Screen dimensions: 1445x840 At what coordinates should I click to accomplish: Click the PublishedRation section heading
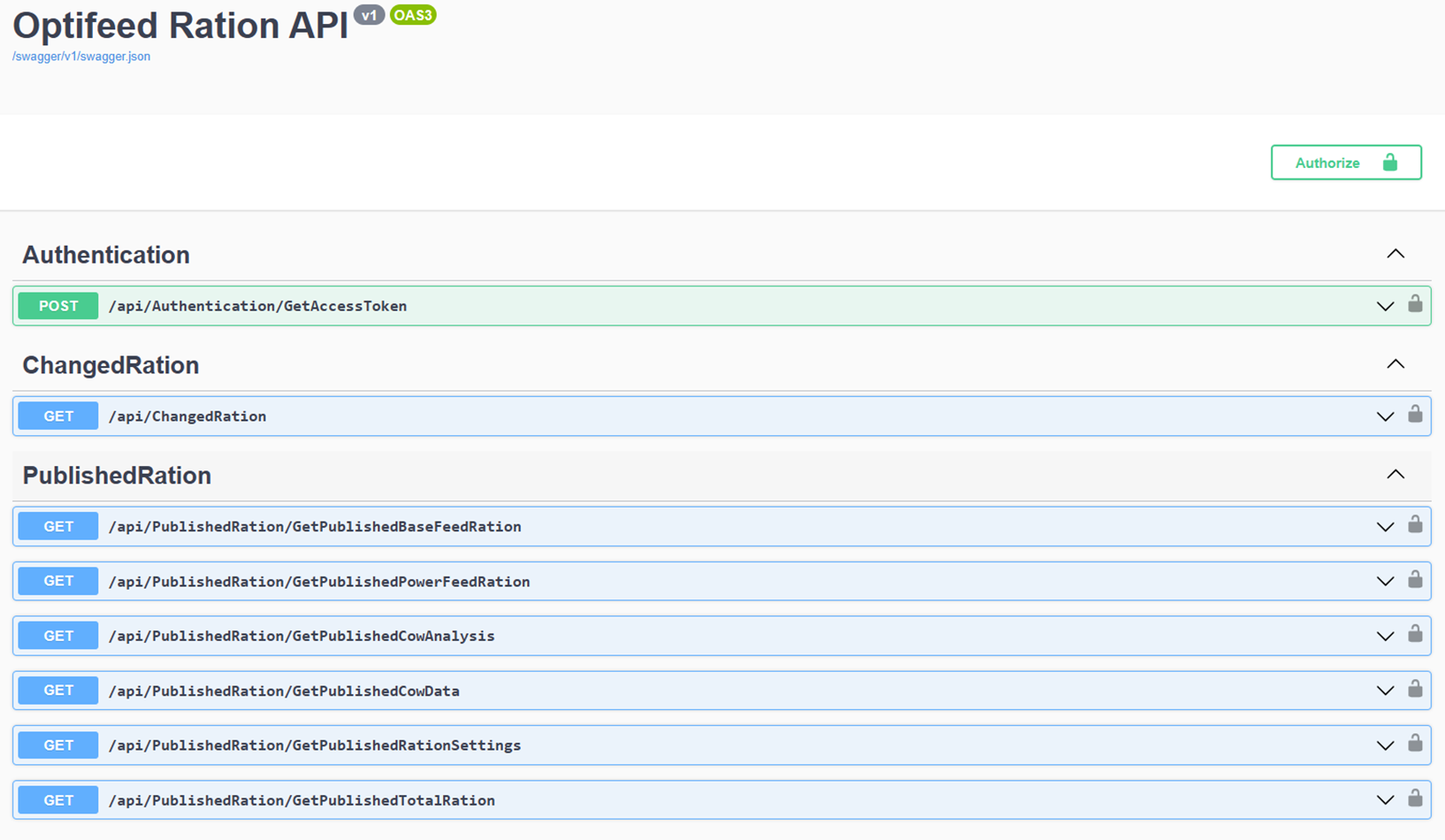pos(117,476)
